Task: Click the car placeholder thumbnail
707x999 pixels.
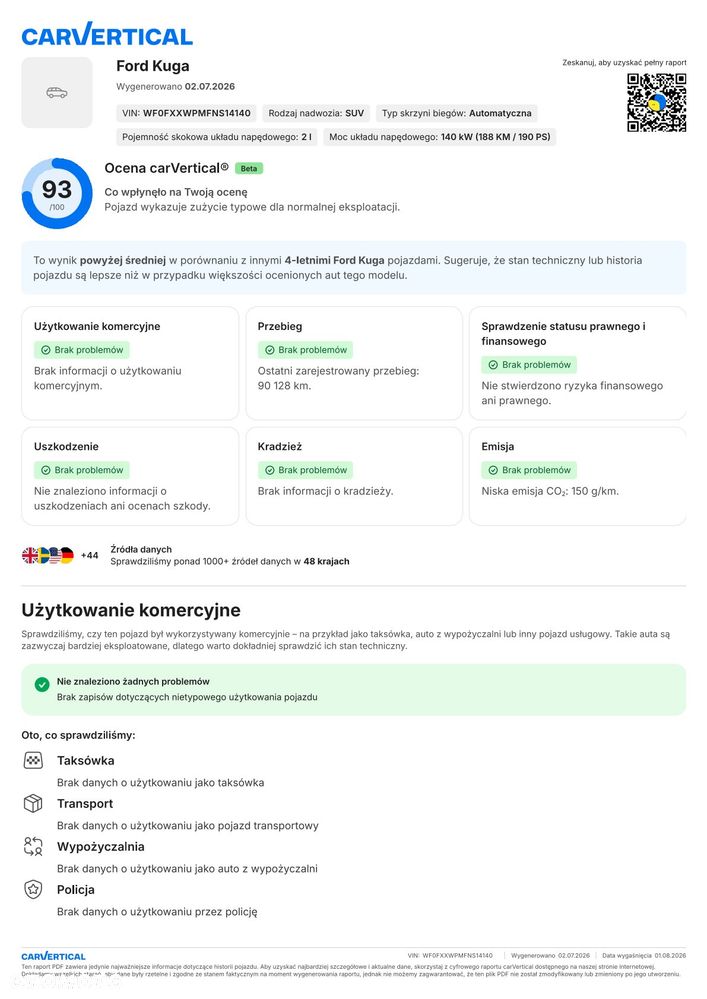Action: coord(57,92)
